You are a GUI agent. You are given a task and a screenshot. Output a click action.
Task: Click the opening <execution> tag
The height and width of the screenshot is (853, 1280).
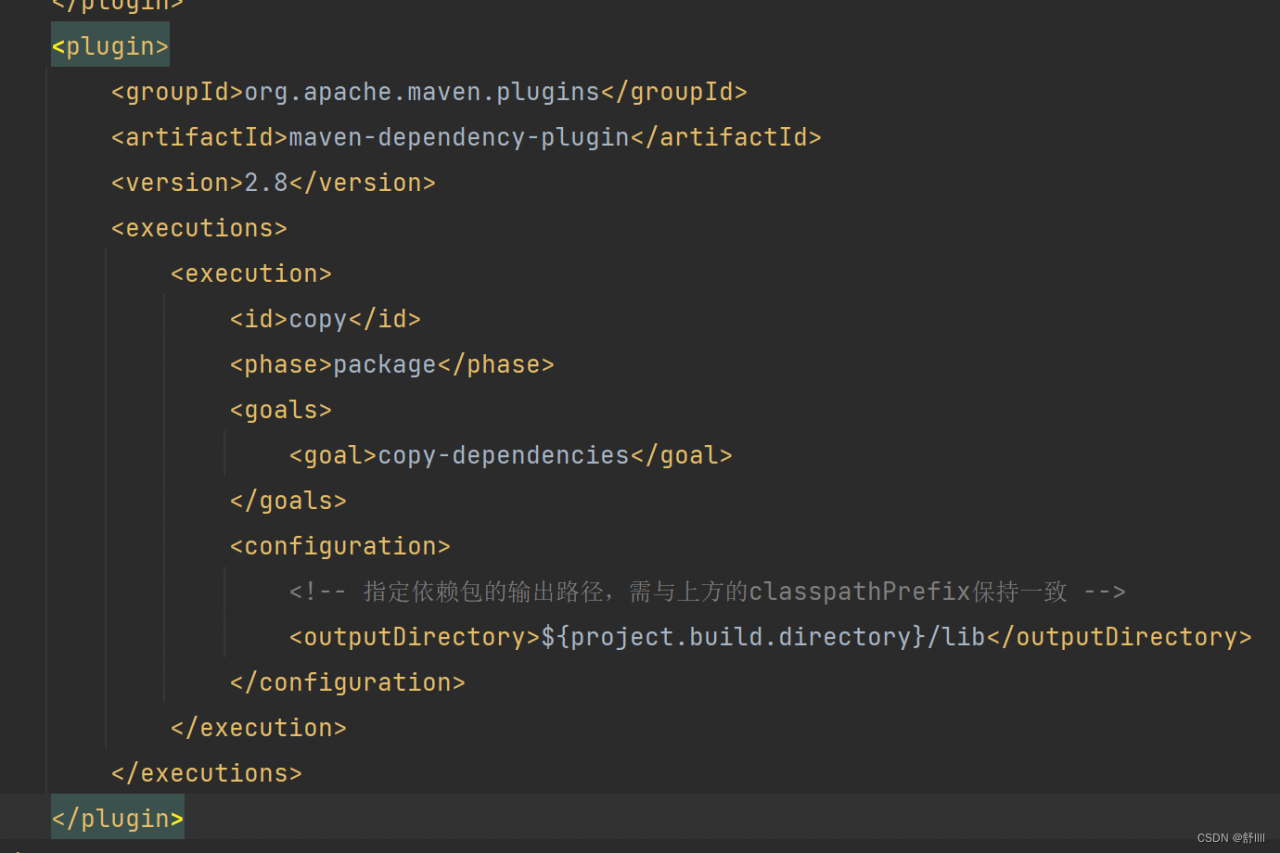tap(251, 273)
